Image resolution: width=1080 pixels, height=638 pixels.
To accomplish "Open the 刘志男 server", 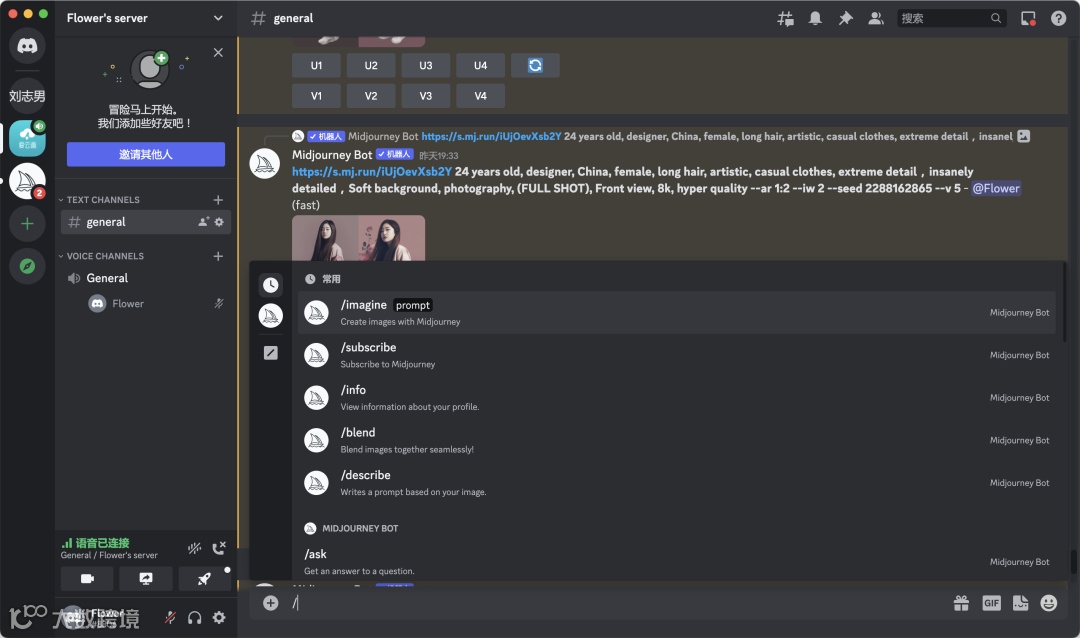I will (27, 96).
